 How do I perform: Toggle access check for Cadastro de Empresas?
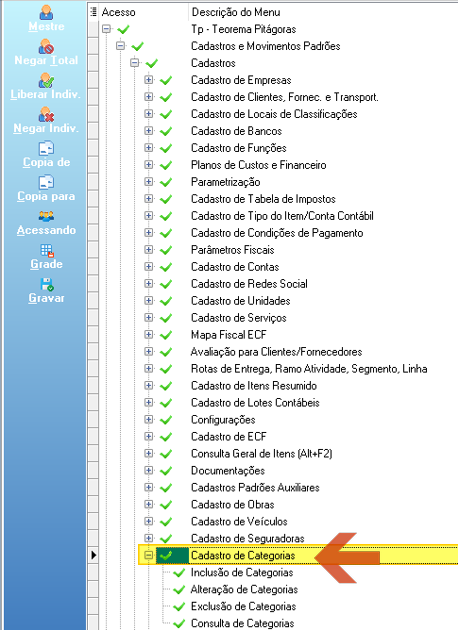point(166,80)
